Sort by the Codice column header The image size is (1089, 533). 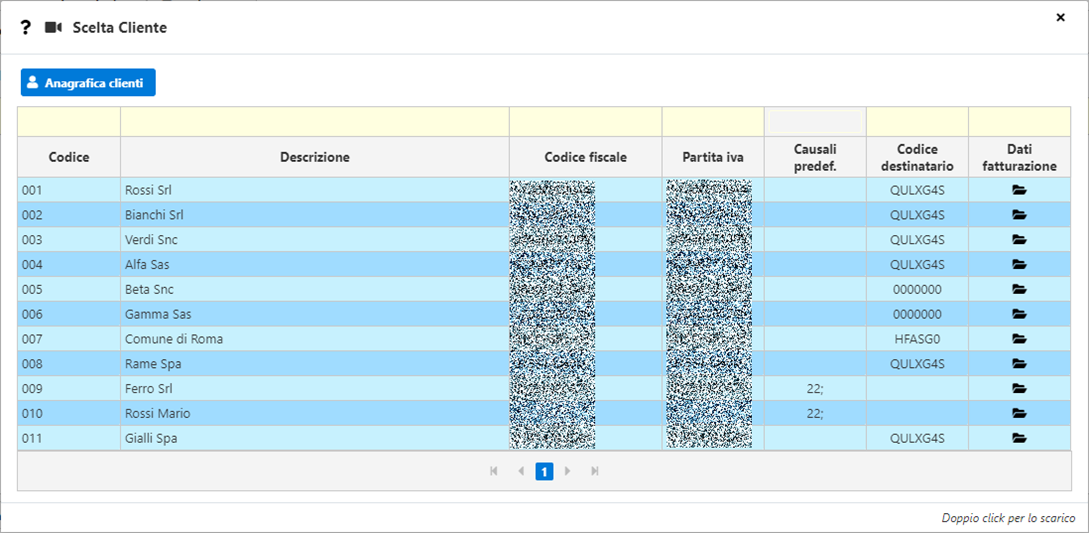click(x=69, y=157)
